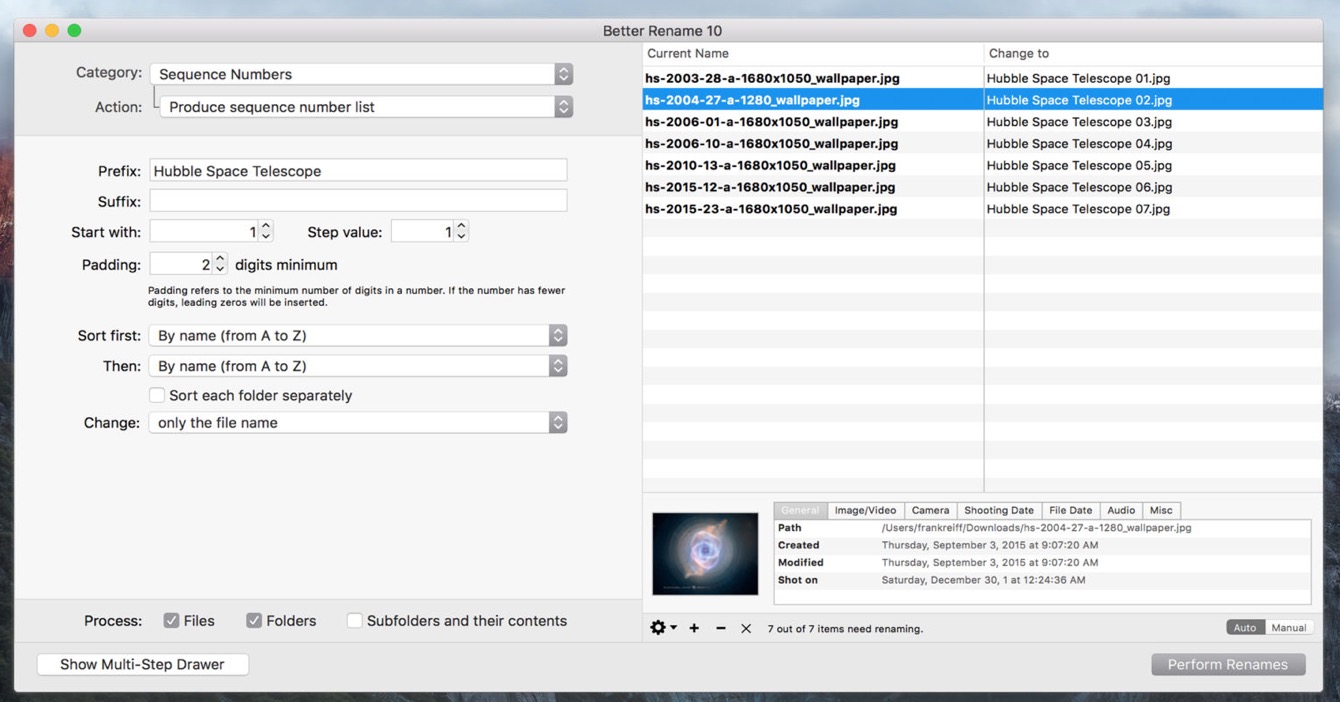Switch to Auto rename mode
The width and height of the screenshot is (1340, 702).
[x=1245, y=627]
